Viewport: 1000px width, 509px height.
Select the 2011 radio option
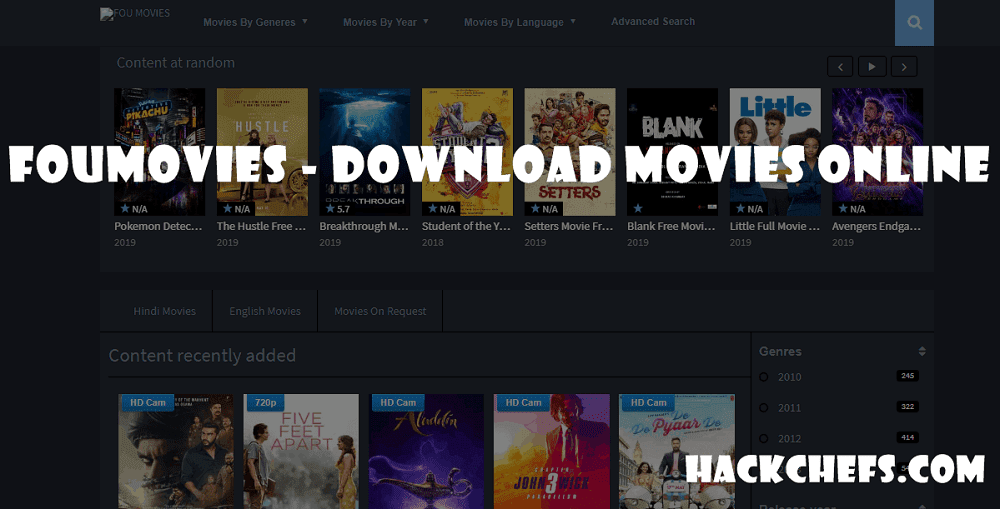pos(763,408)
